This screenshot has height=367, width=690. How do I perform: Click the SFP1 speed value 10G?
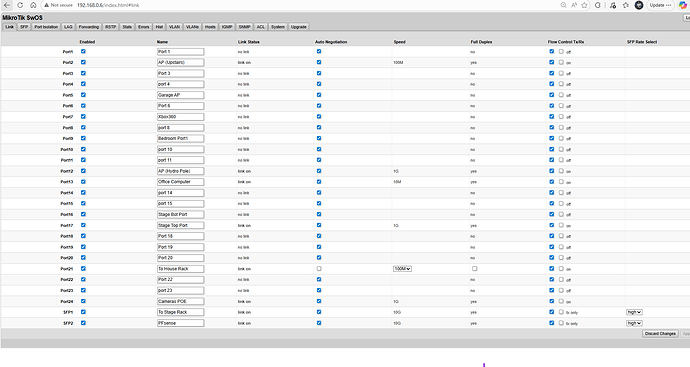(397, 312)
